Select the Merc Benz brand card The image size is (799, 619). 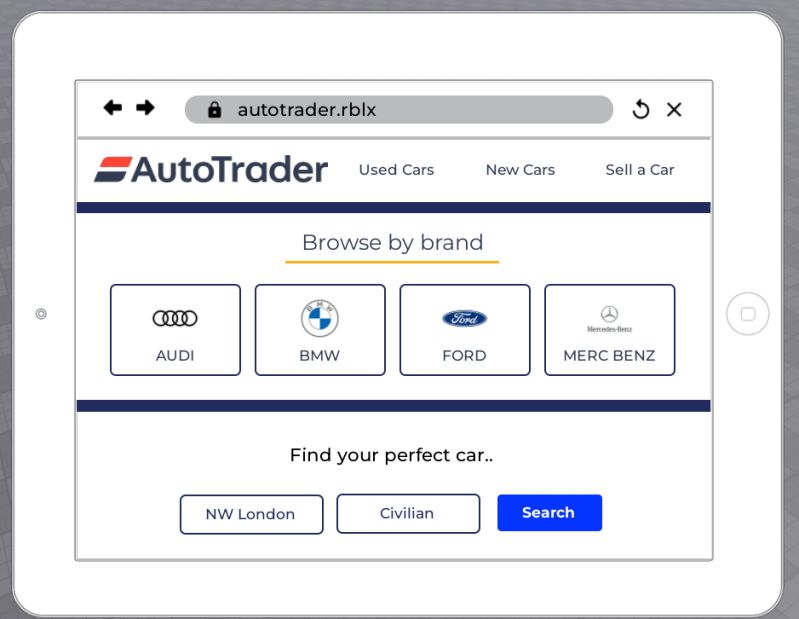609,330
